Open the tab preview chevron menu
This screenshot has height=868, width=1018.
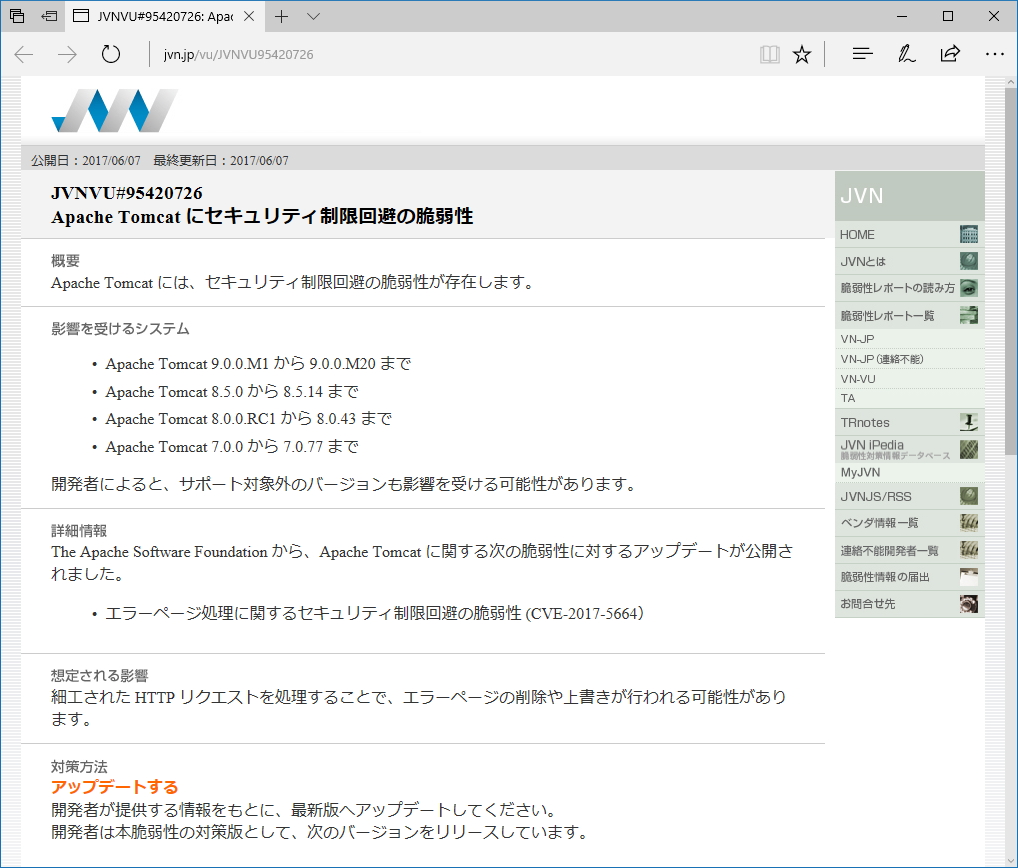pyautogui.click(x=313, y=16)
